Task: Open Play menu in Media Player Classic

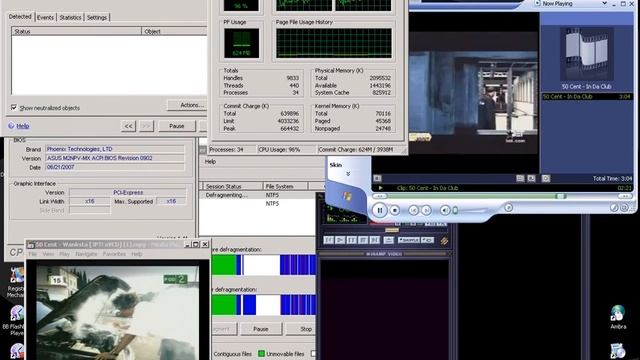Action: [64, 254]
